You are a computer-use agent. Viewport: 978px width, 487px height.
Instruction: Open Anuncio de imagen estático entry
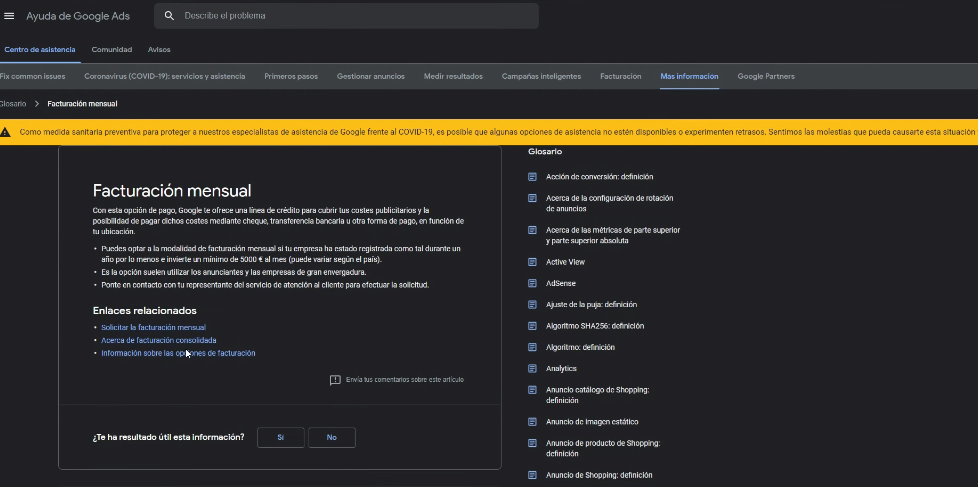click(x=592, y=422)
